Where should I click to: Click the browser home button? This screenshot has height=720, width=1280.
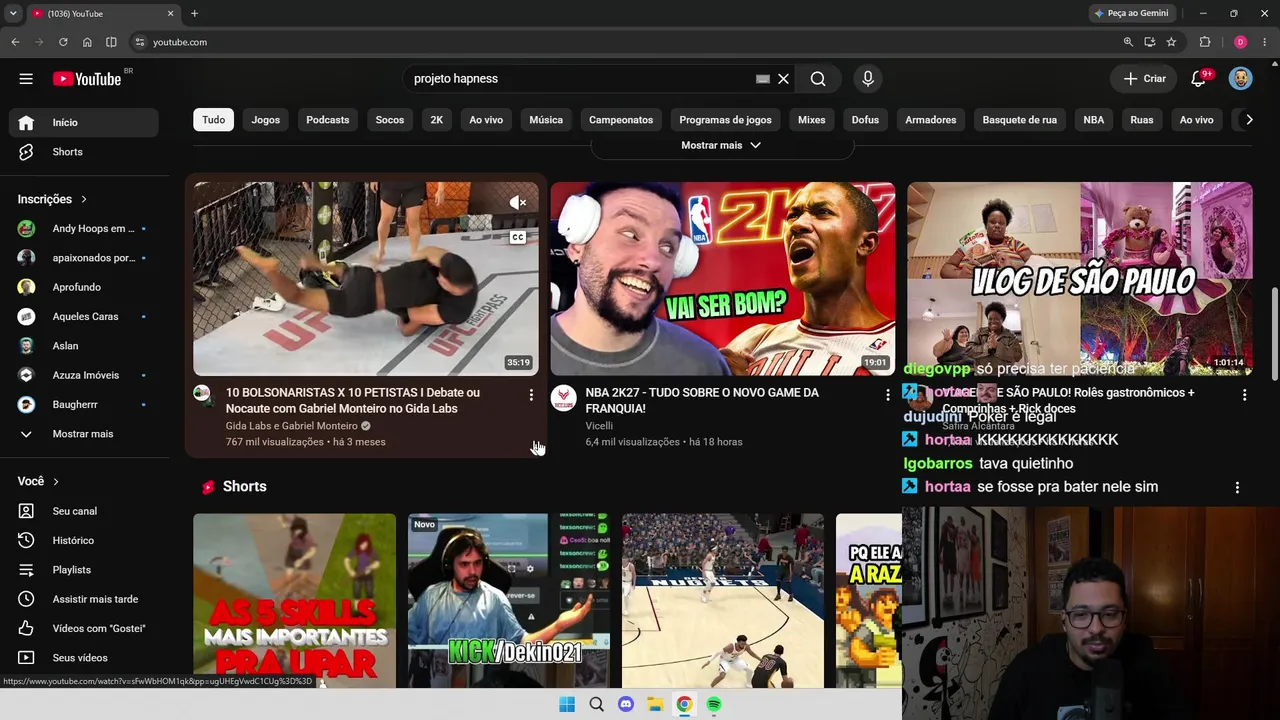[87, 42]
